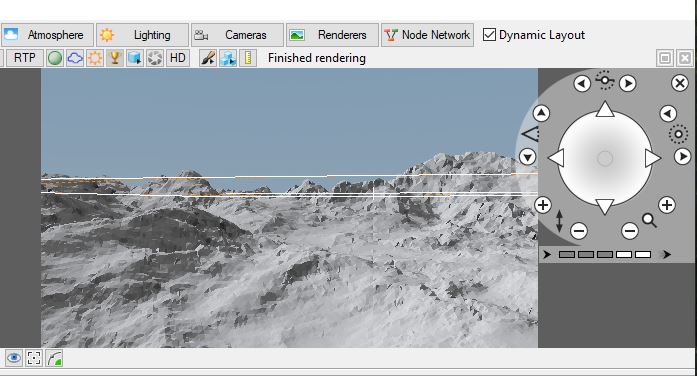Click the magnifier zoom plus button
The image size is (697, 376).
(x=667, y=205)
